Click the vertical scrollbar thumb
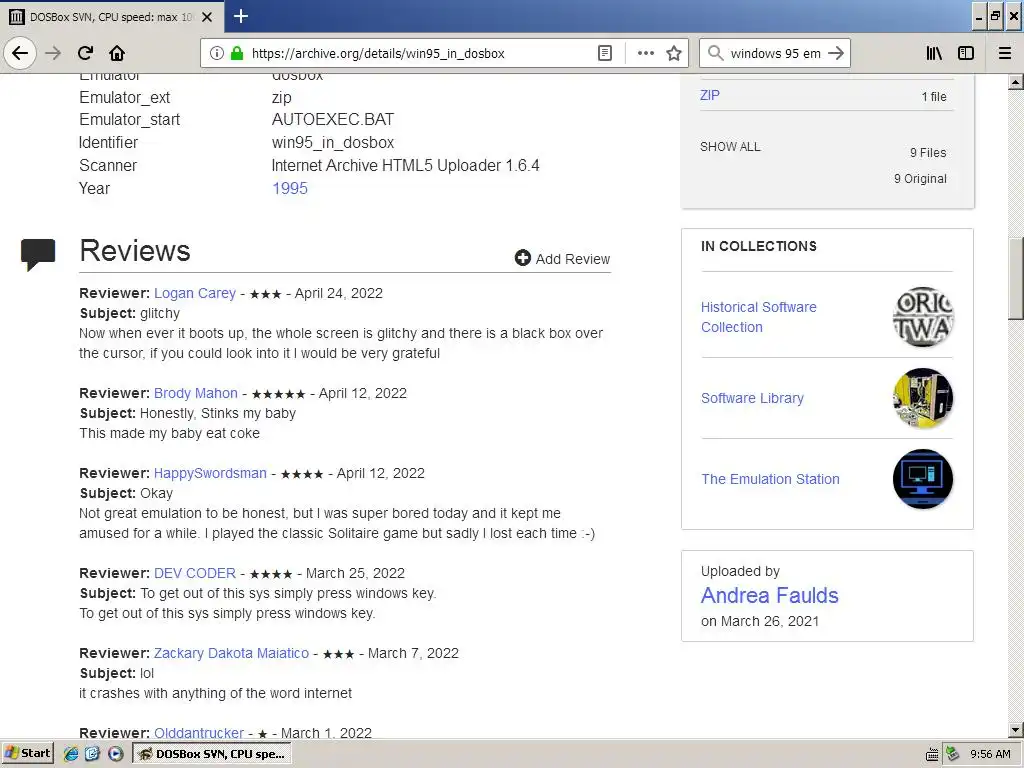1024x768 pixels. [1016, 279]
